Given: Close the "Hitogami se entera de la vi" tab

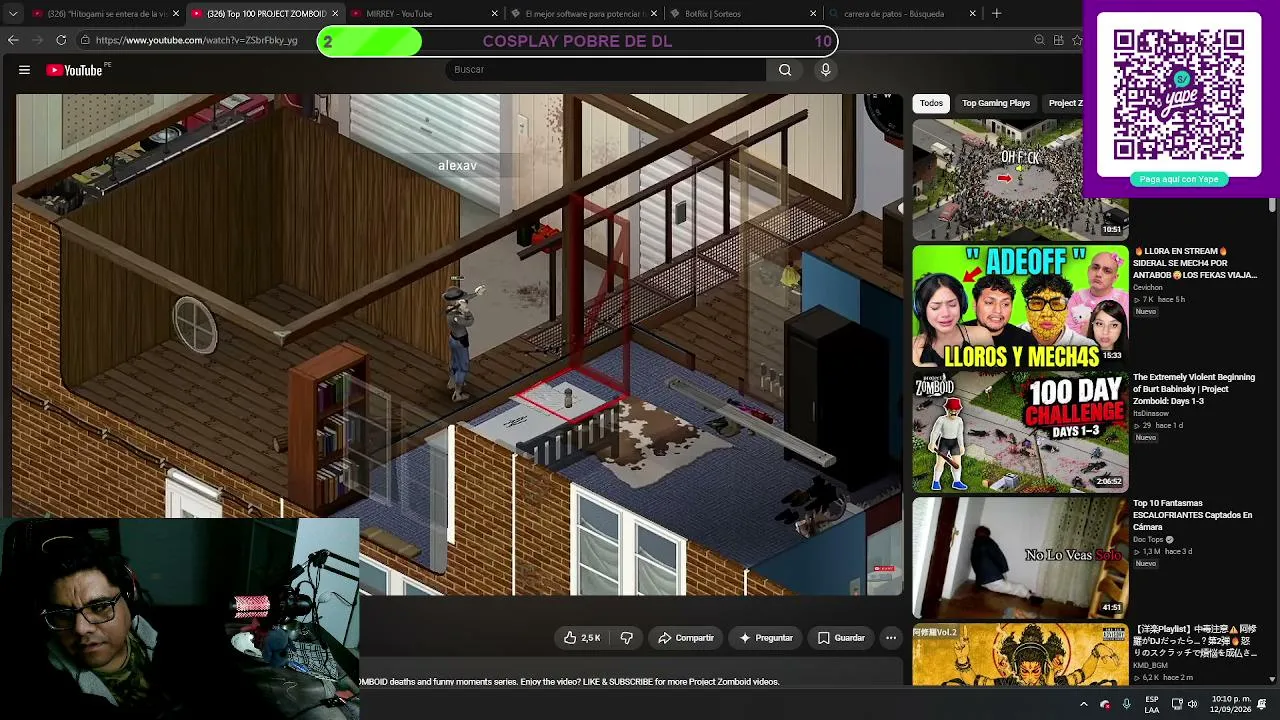Looking at the screenshot, I should pos(176,14).
